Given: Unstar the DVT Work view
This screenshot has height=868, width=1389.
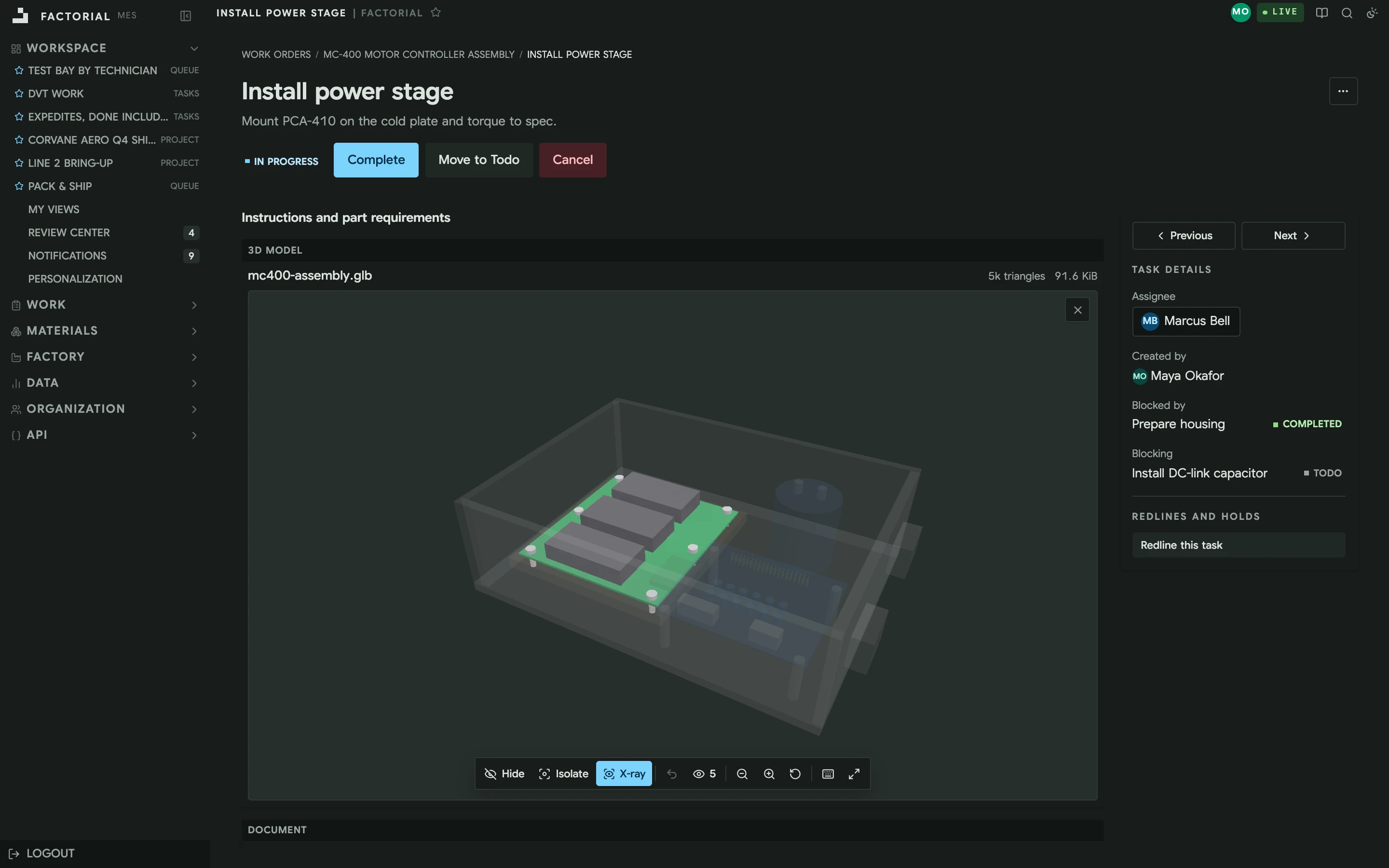Looking at the screenshot, I should pyautogui.click(x=19, y=94).
